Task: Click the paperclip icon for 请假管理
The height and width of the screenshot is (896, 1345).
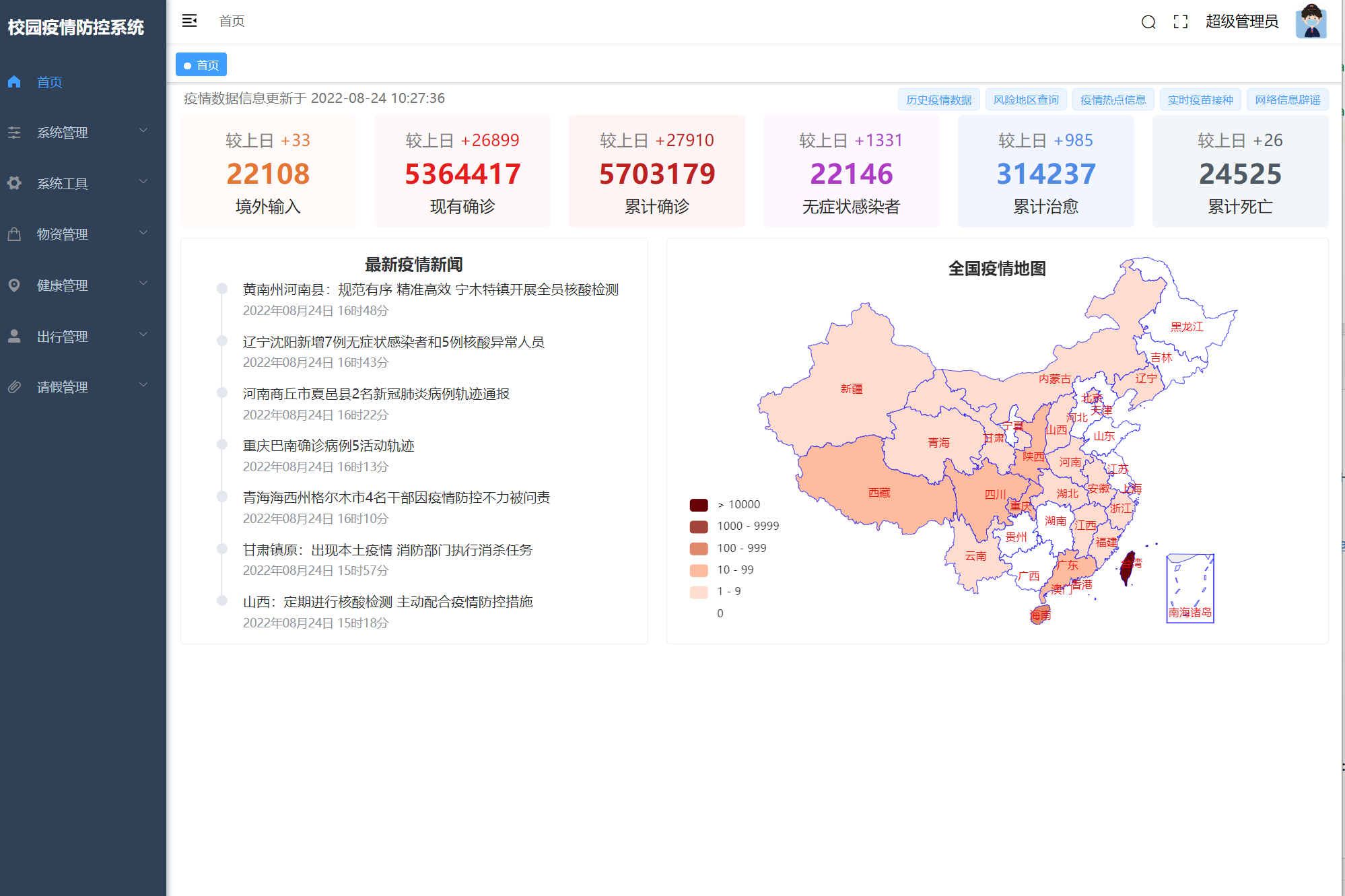Action: pyautogui.click(x=14, y=387)
